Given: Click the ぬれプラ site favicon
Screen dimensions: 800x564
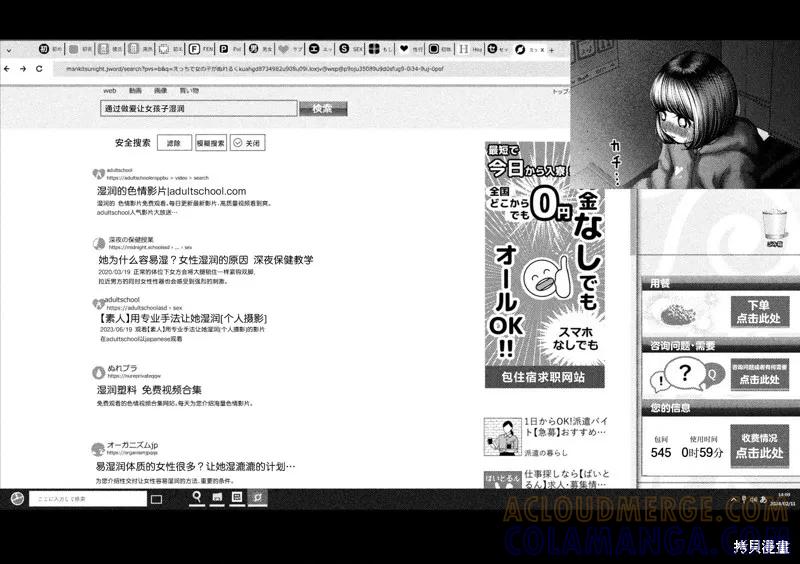Looking at the screenshot, I should click(x=98, y=373).
